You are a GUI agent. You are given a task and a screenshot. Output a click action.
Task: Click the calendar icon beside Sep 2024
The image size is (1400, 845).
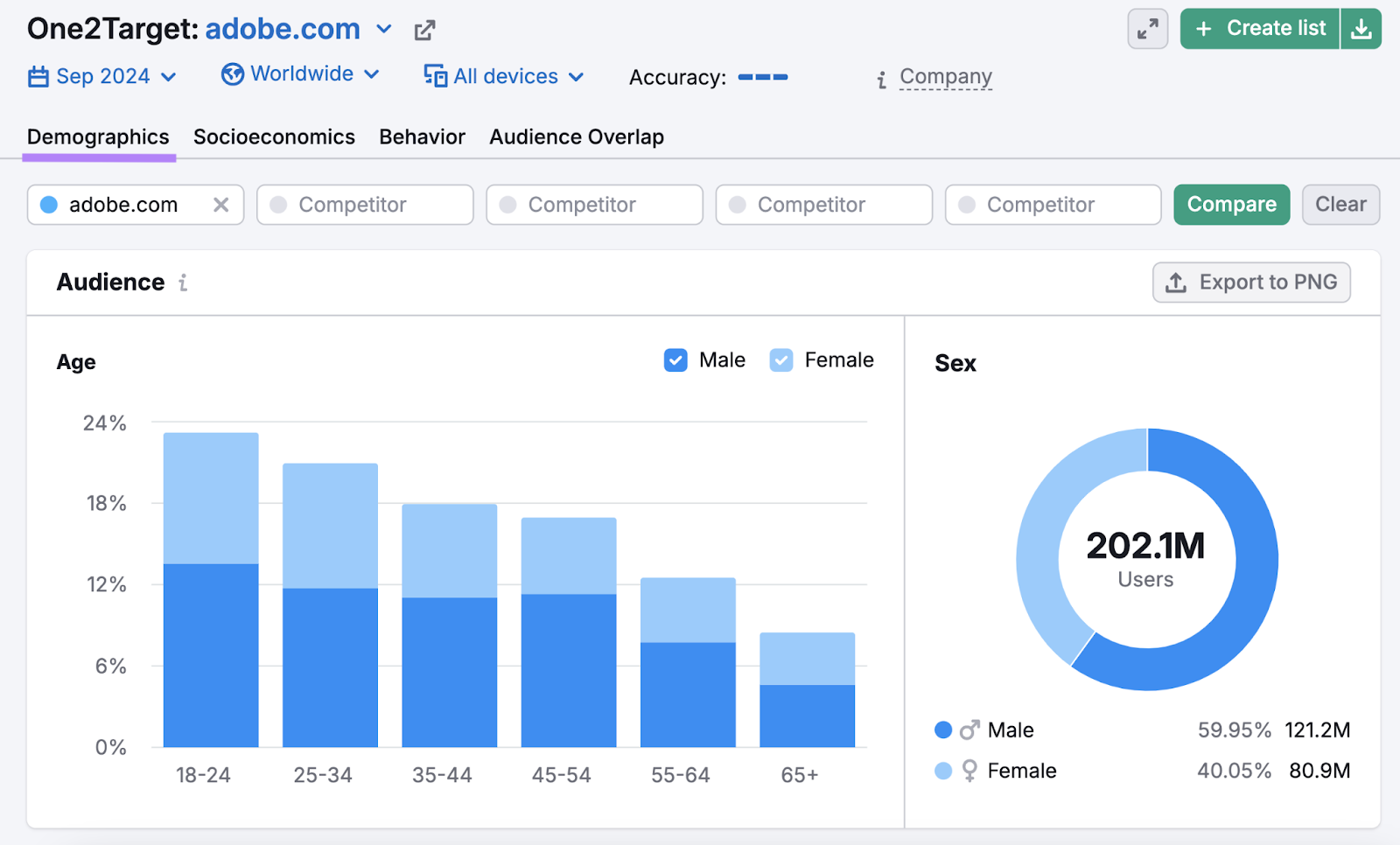(38, 76)
